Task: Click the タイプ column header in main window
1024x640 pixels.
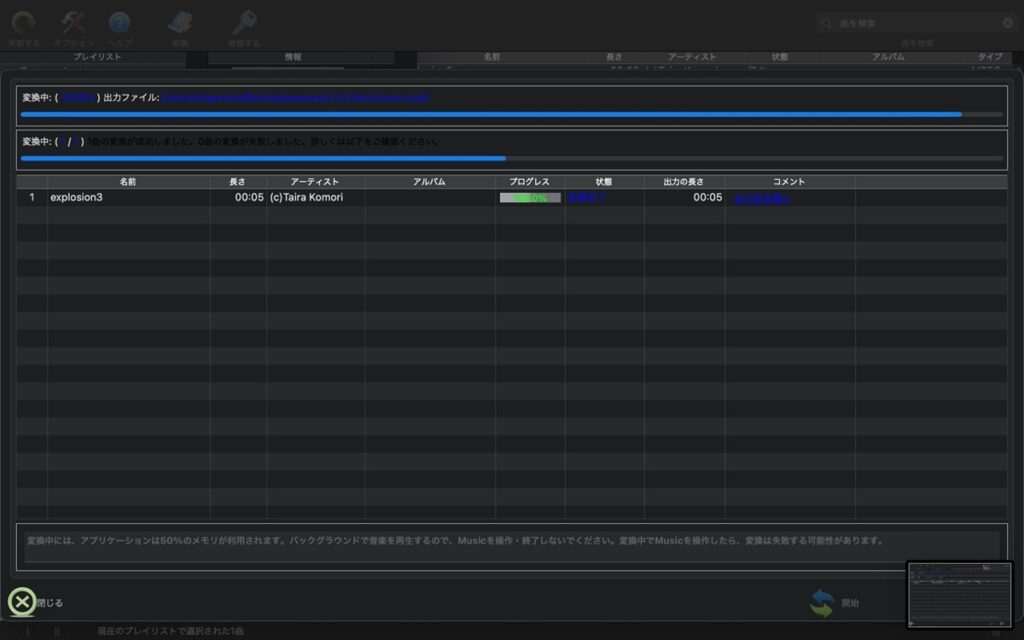Action: [x=990, y=57]
